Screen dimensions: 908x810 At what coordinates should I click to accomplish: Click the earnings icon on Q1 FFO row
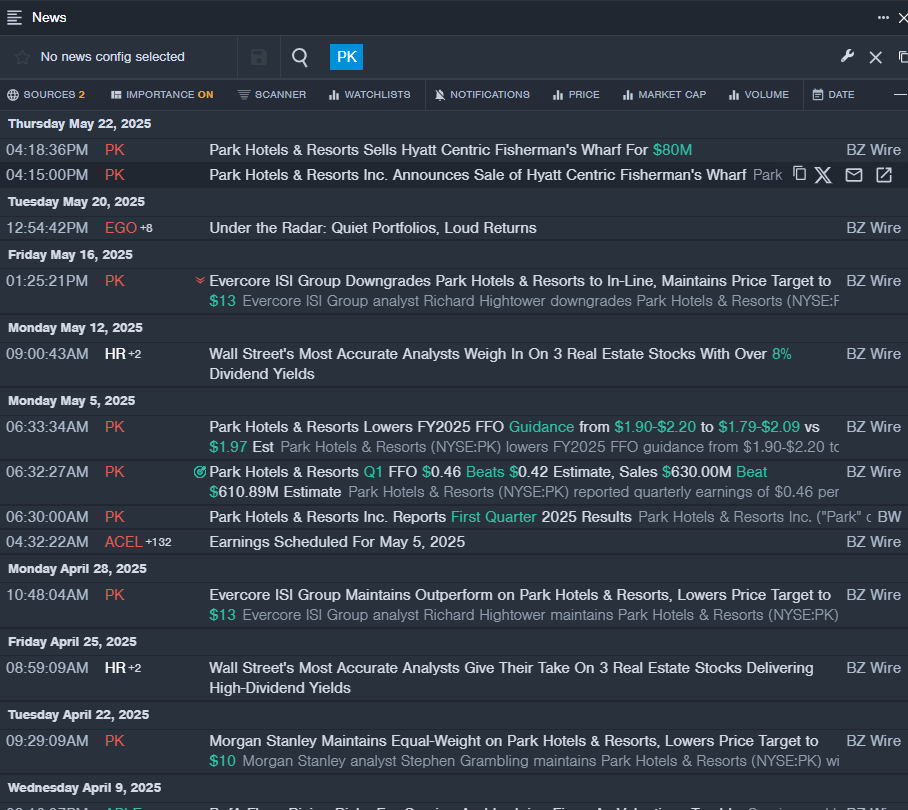click(x=200, y=472)
